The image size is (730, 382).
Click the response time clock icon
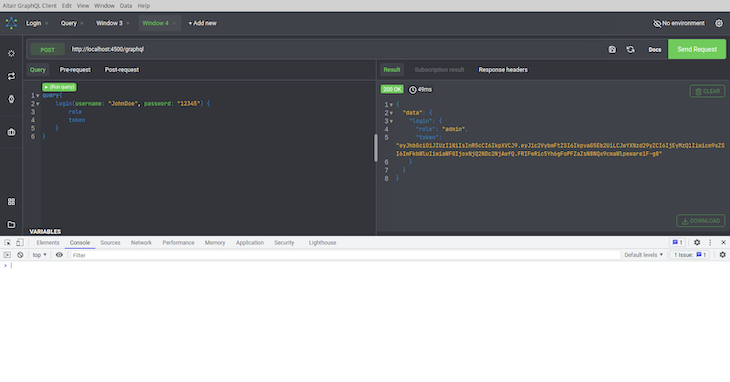(x=412, y=89)
